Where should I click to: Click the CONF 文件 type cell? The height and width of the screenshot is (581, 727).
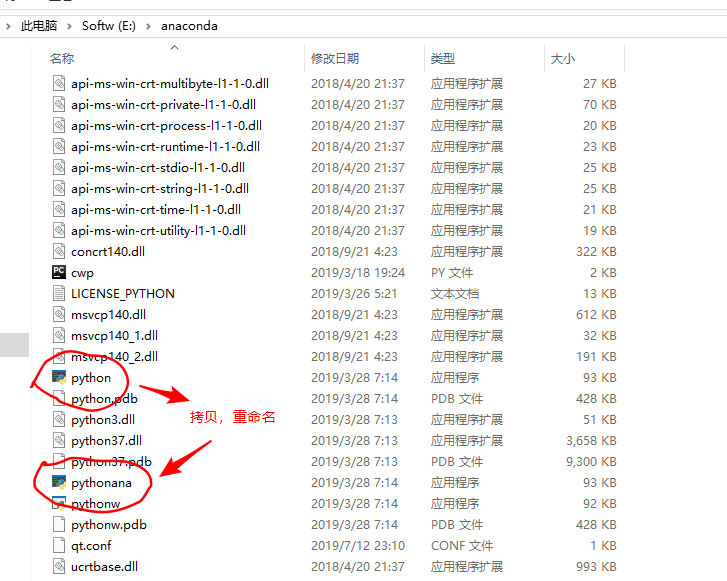[462, 545]
